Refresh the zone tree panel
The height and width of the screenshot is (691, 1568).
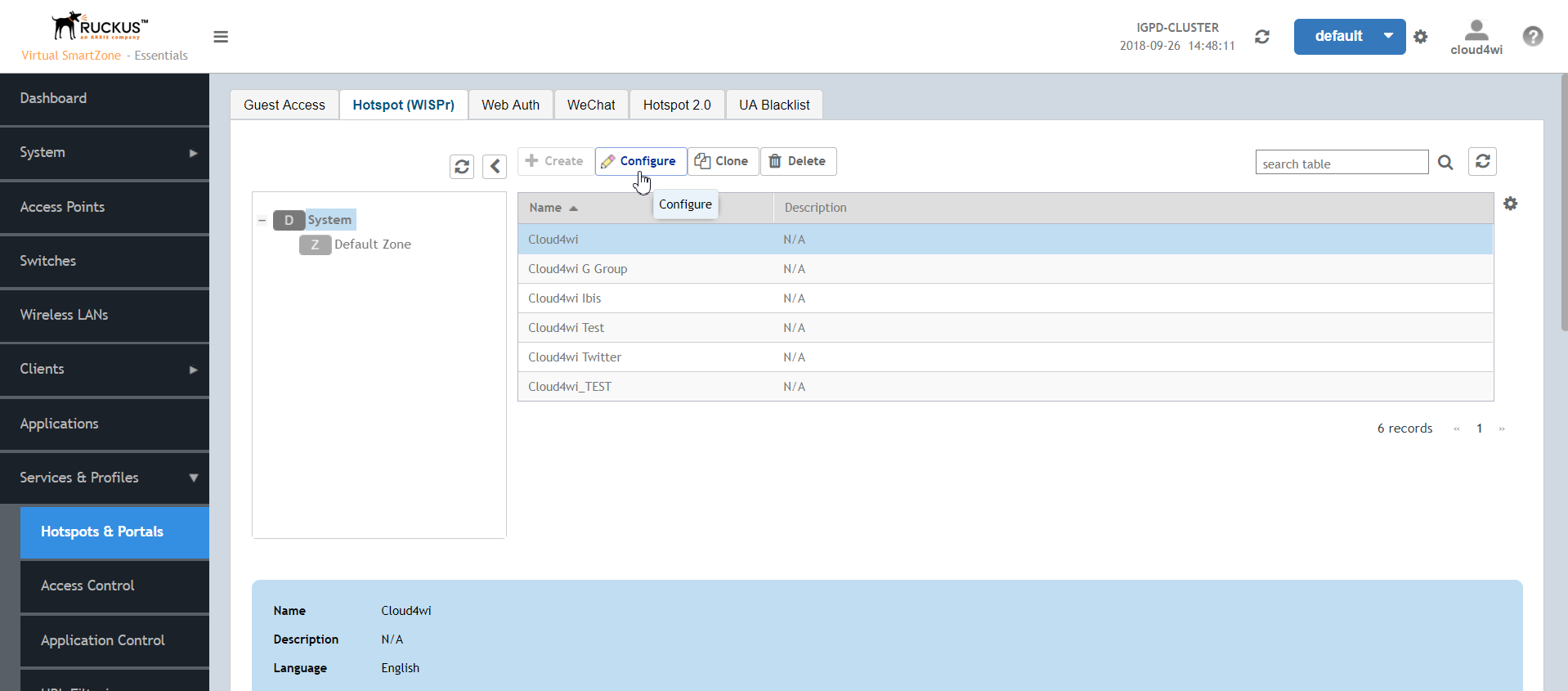462,167
